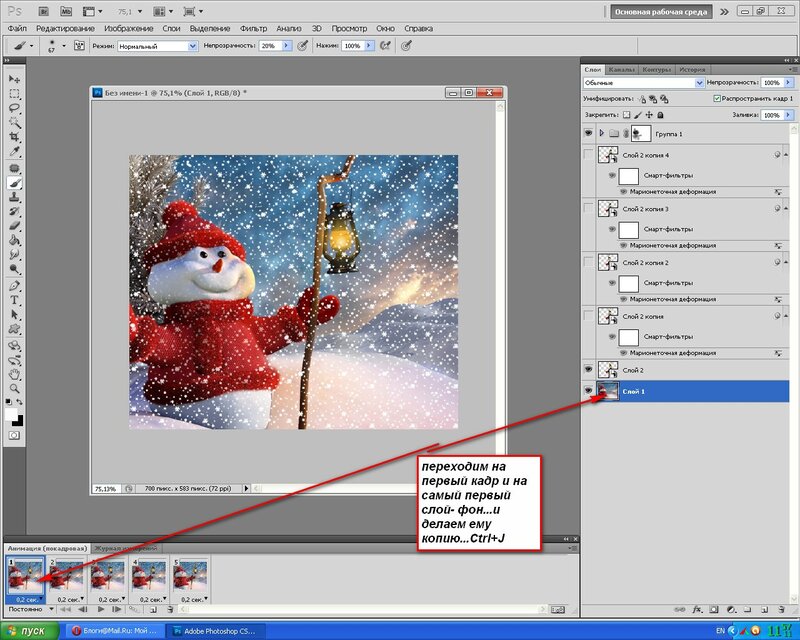Select the History Brush tool

coord(14,211)
